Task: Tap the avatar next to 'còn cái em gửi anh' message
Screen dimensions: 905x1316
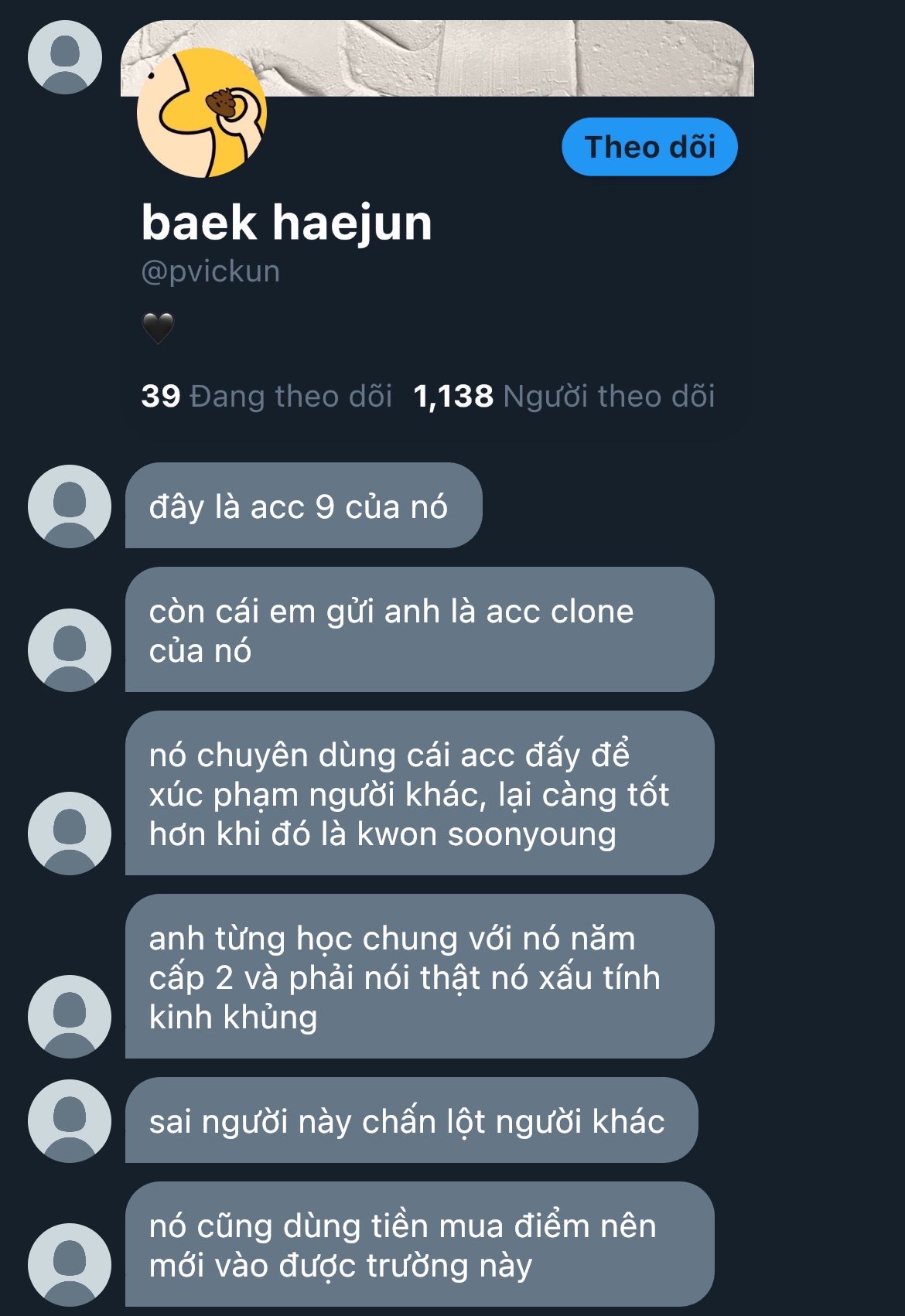Action: coord(70,650)
